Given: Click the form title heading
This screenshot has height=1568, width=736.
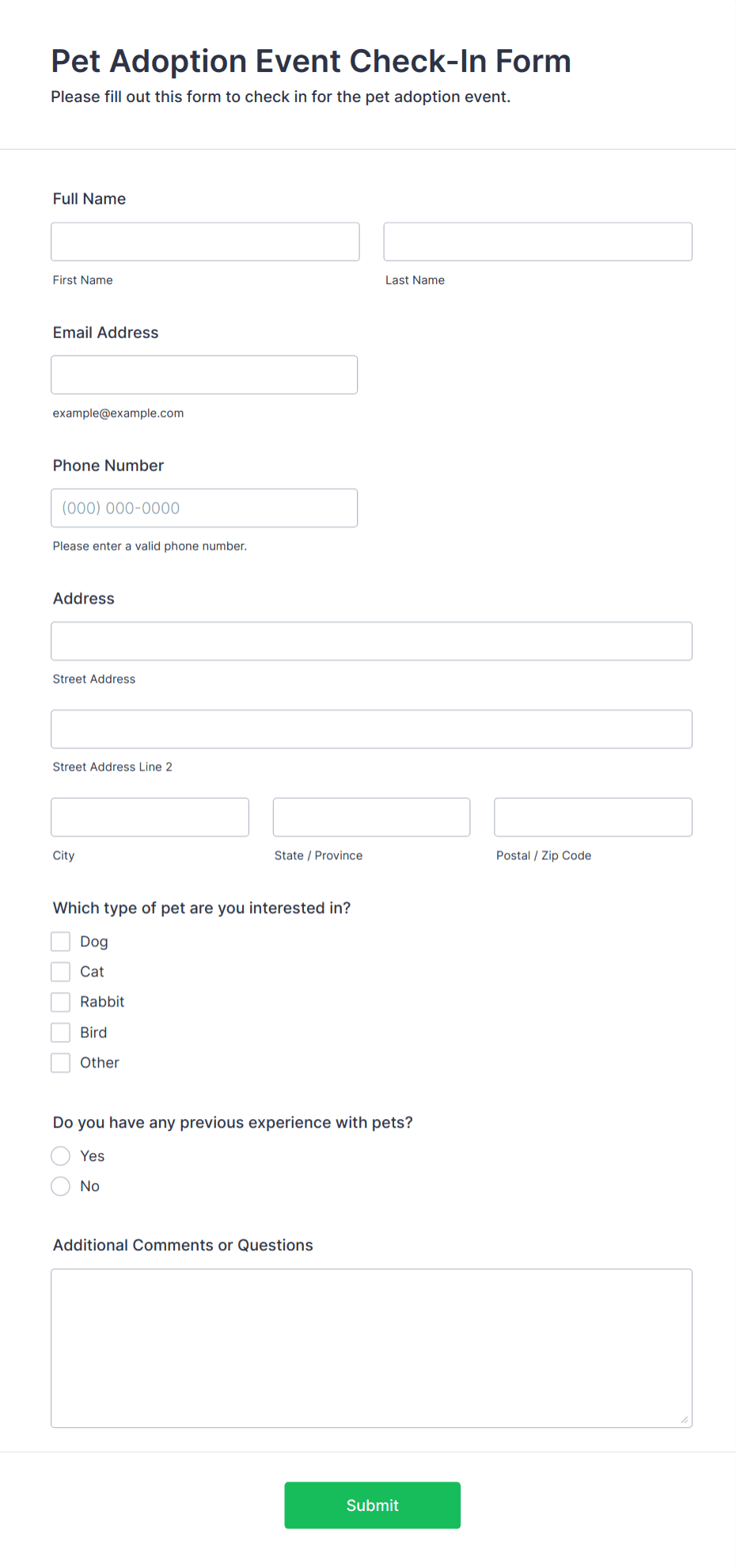Looking at the screenshot, I should (311, 61).
